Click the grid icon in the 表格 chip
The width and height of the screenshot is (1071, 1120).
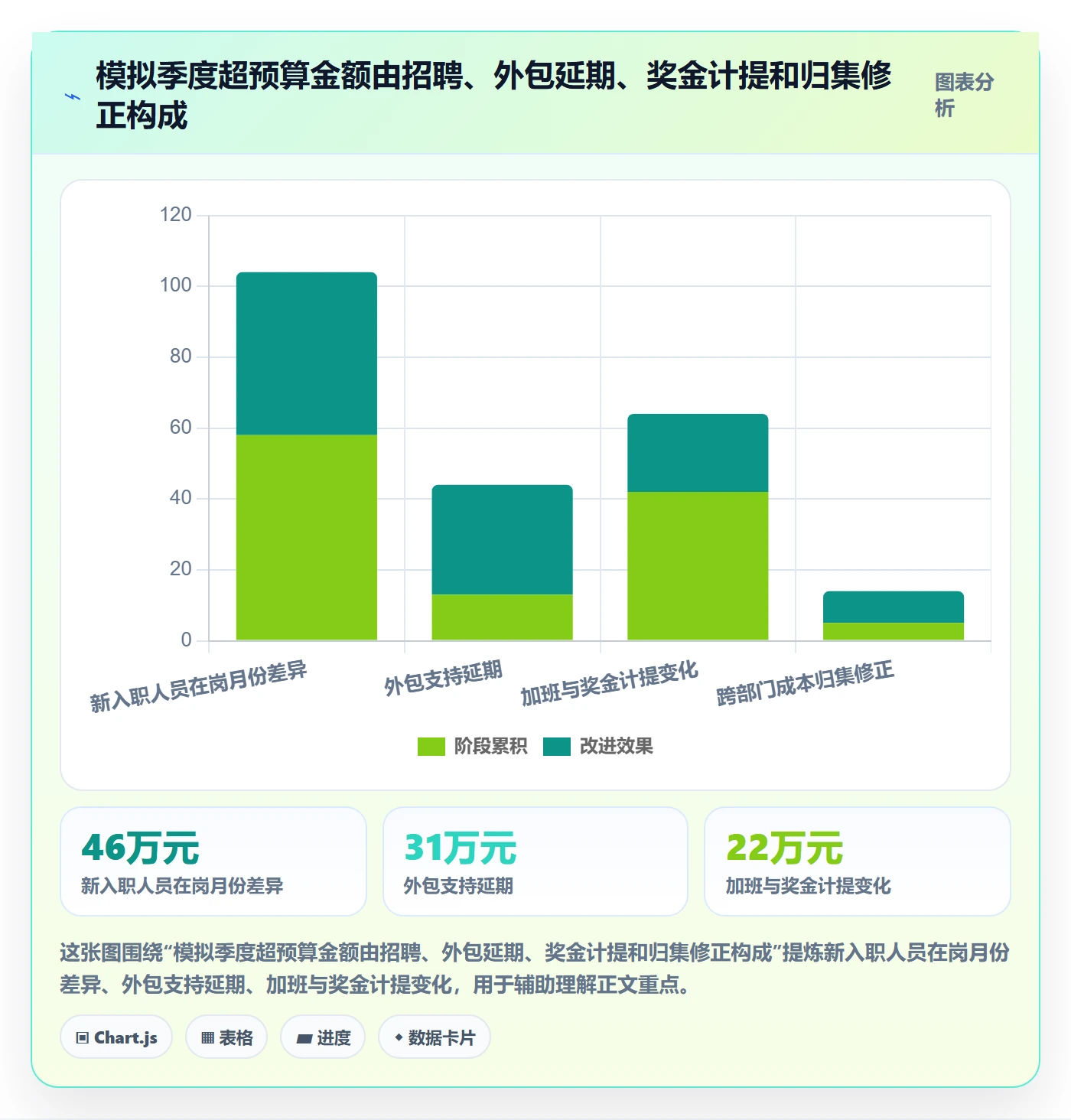pyautogui.click(x=207, y=1038)
